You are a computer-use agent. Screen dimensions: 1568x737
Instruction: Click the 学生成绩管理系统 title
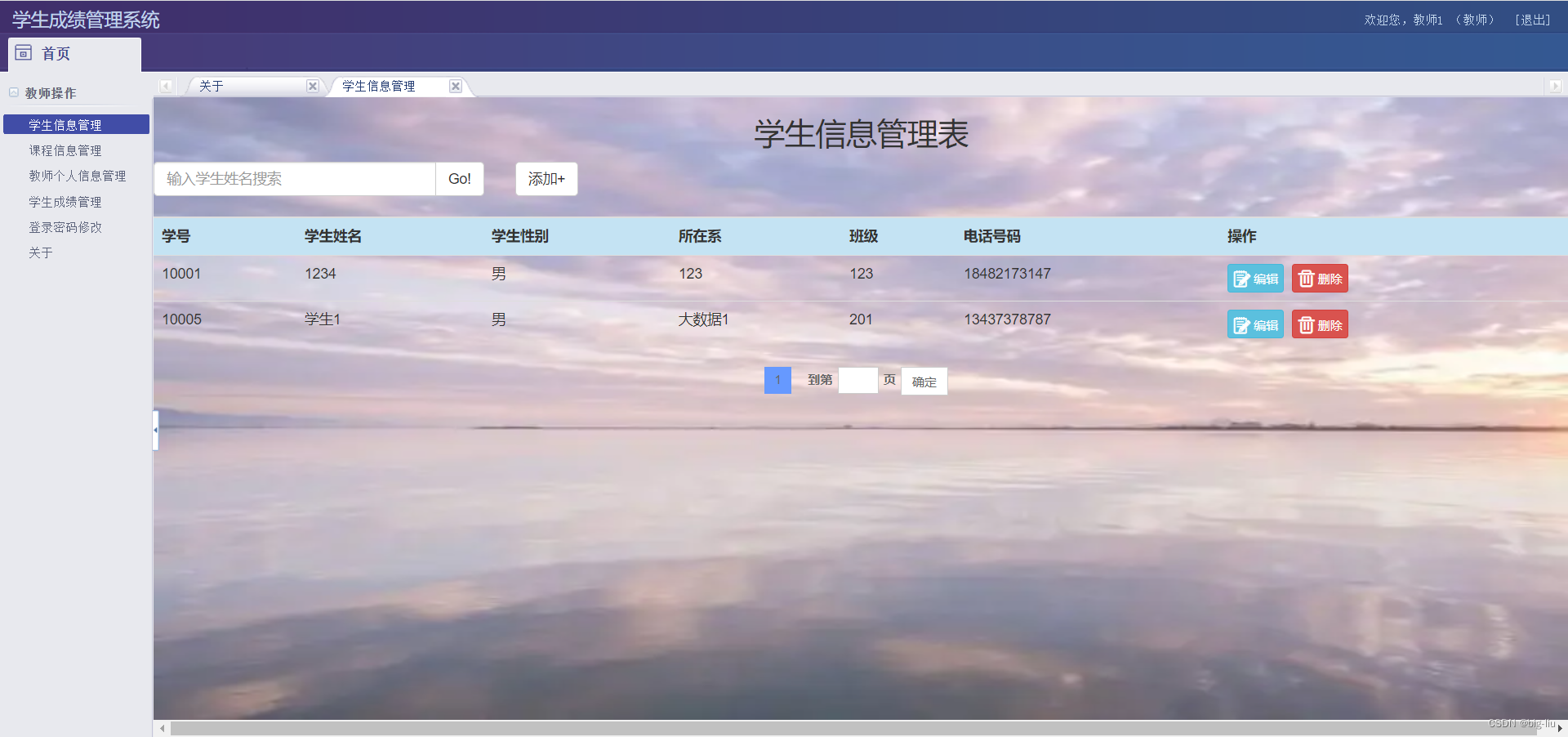coord(86,20)
